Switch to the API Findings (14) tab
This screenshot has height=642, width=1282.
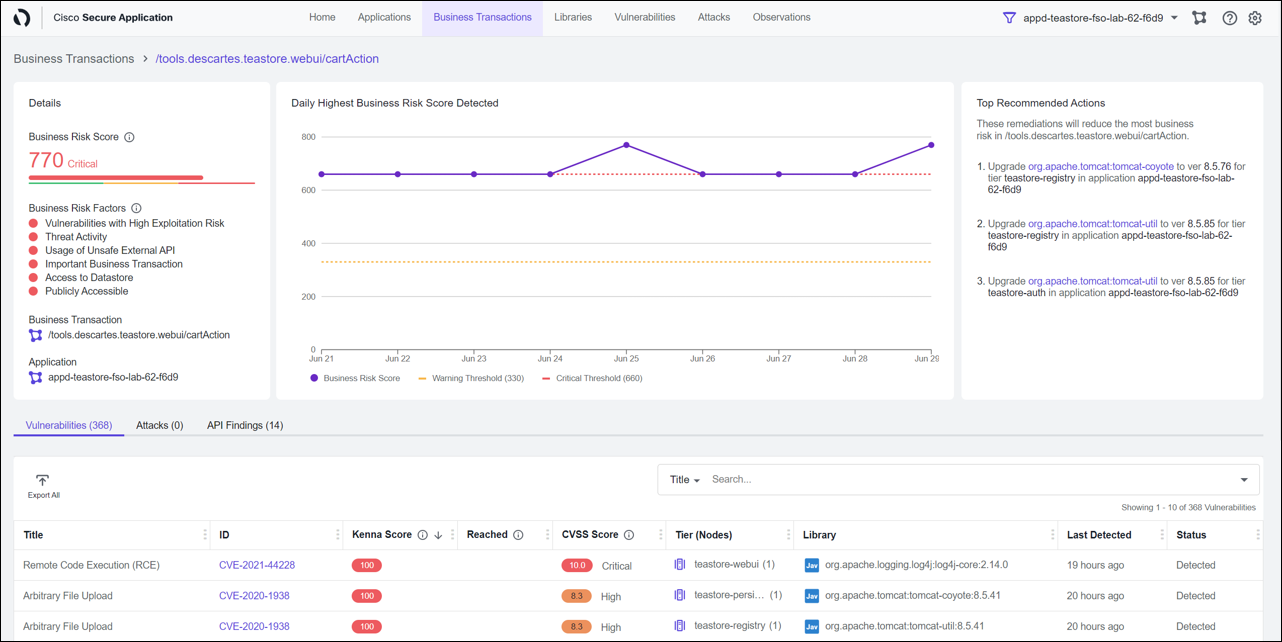245,425
